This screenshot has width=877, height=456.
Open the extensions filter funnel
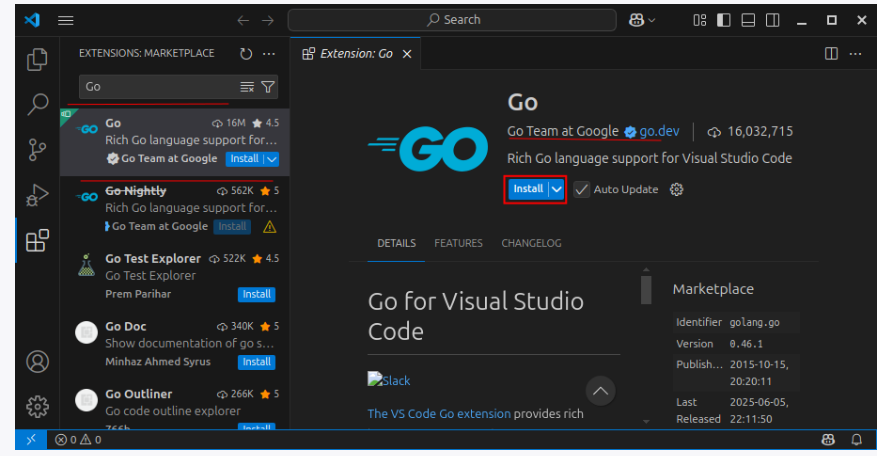tap(268, 87)
